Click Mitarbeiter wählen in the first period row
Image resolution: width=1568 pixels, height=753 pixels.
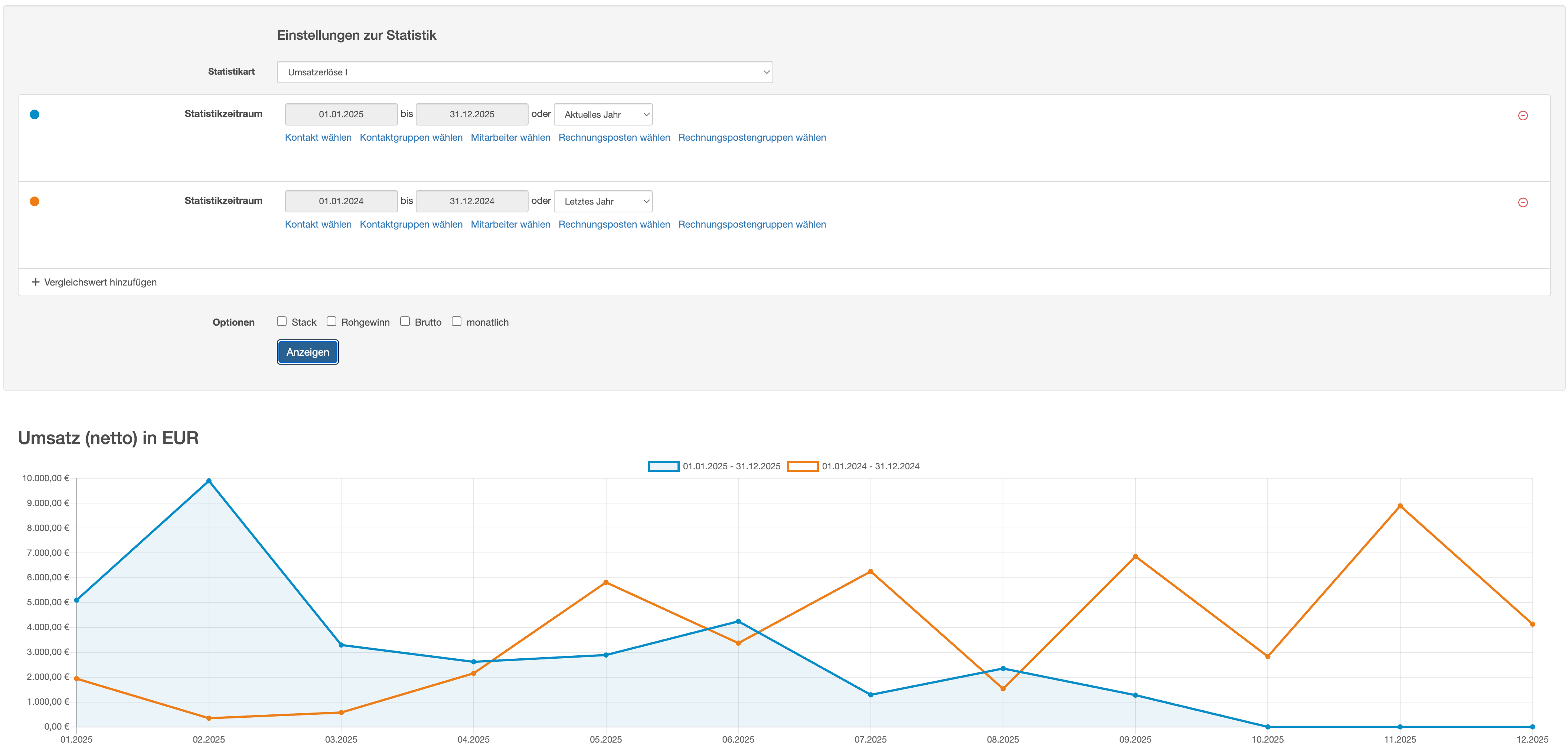(x=510, y=138)
